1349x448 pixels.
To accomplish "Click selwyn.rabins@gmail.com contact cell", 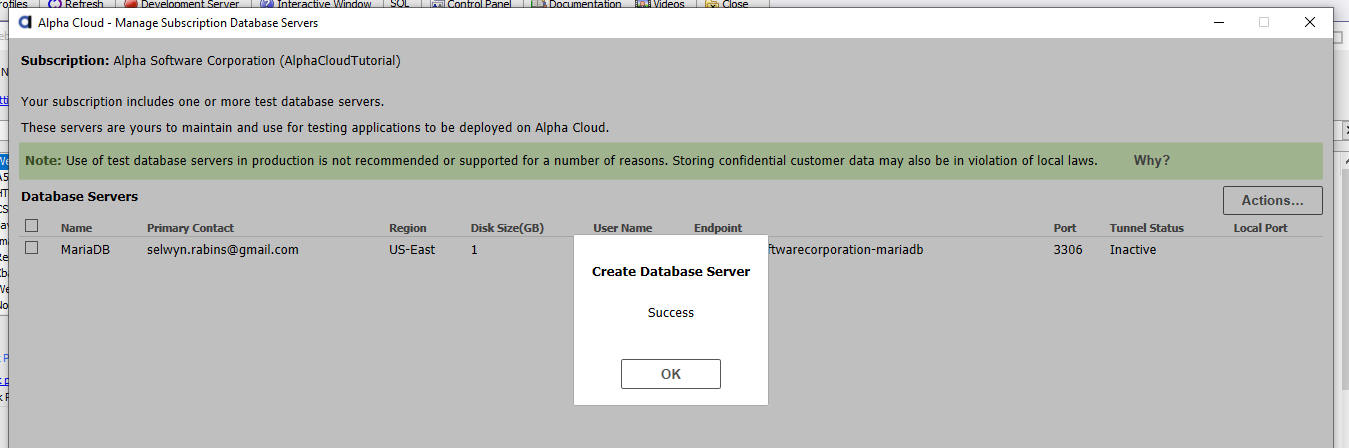I will pyautogui.click(x=223, y=249).
